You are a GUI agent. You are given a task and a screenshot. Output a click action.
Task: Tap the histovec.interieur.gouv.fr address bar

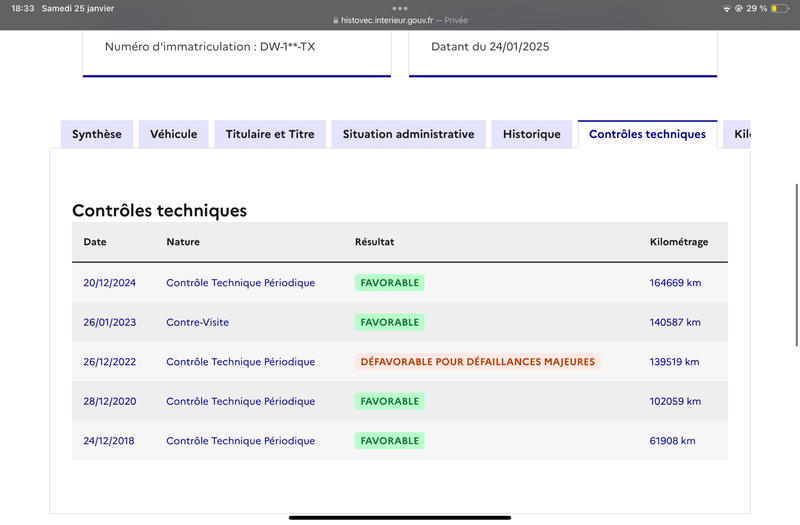(x=387, y=20)
